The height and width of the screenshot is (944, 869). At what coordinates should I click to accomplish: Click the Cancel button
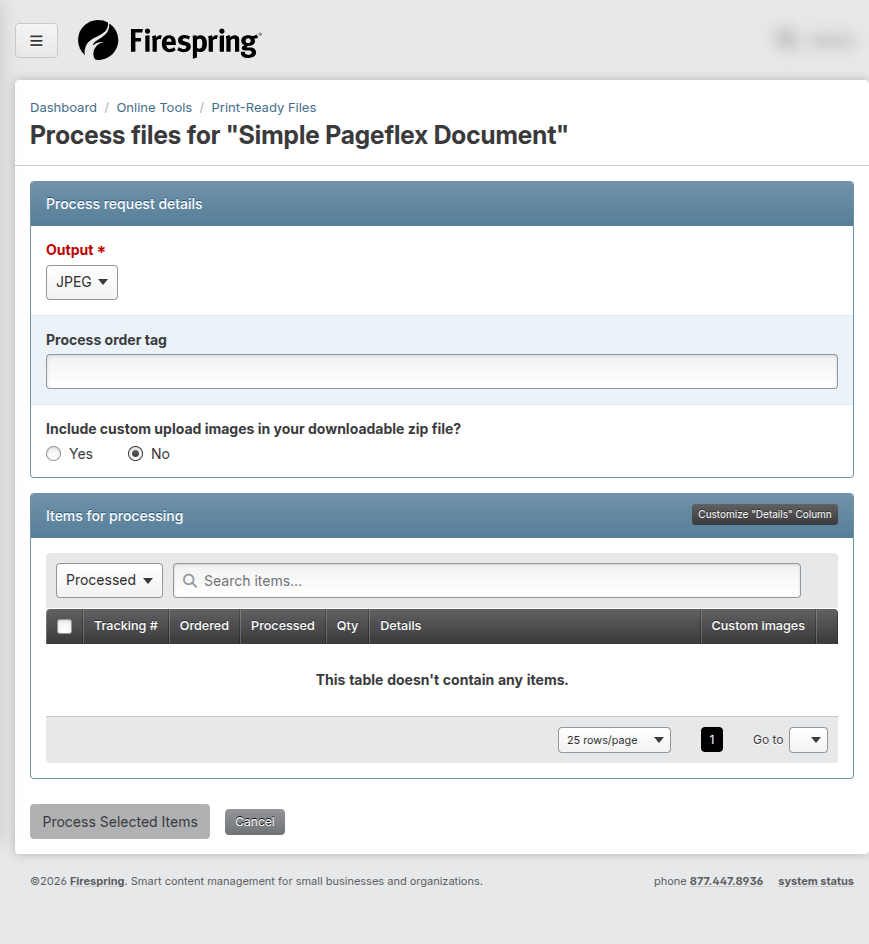click(255, 822)
